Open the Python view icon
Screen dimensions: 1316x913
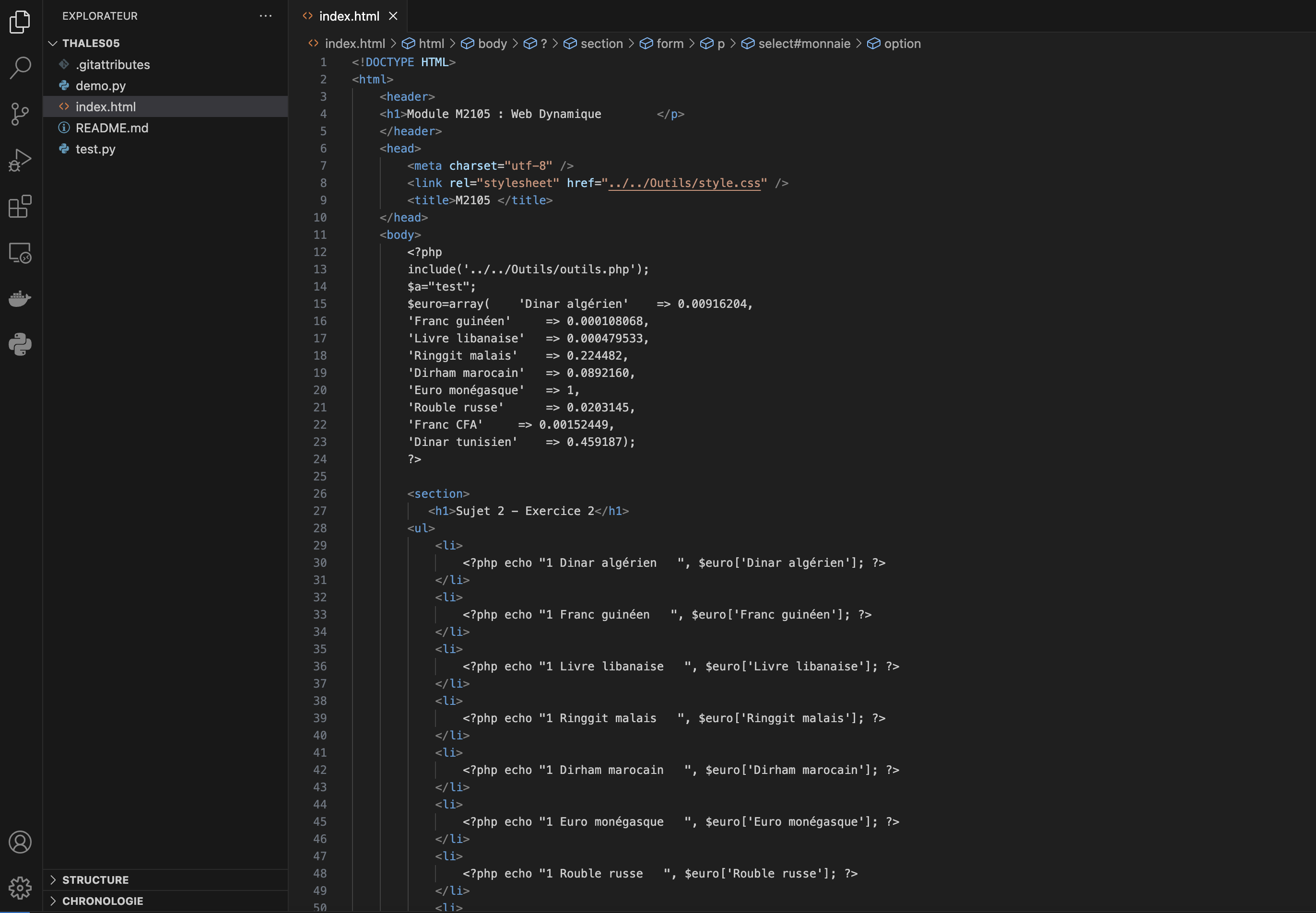pos(20,344)
